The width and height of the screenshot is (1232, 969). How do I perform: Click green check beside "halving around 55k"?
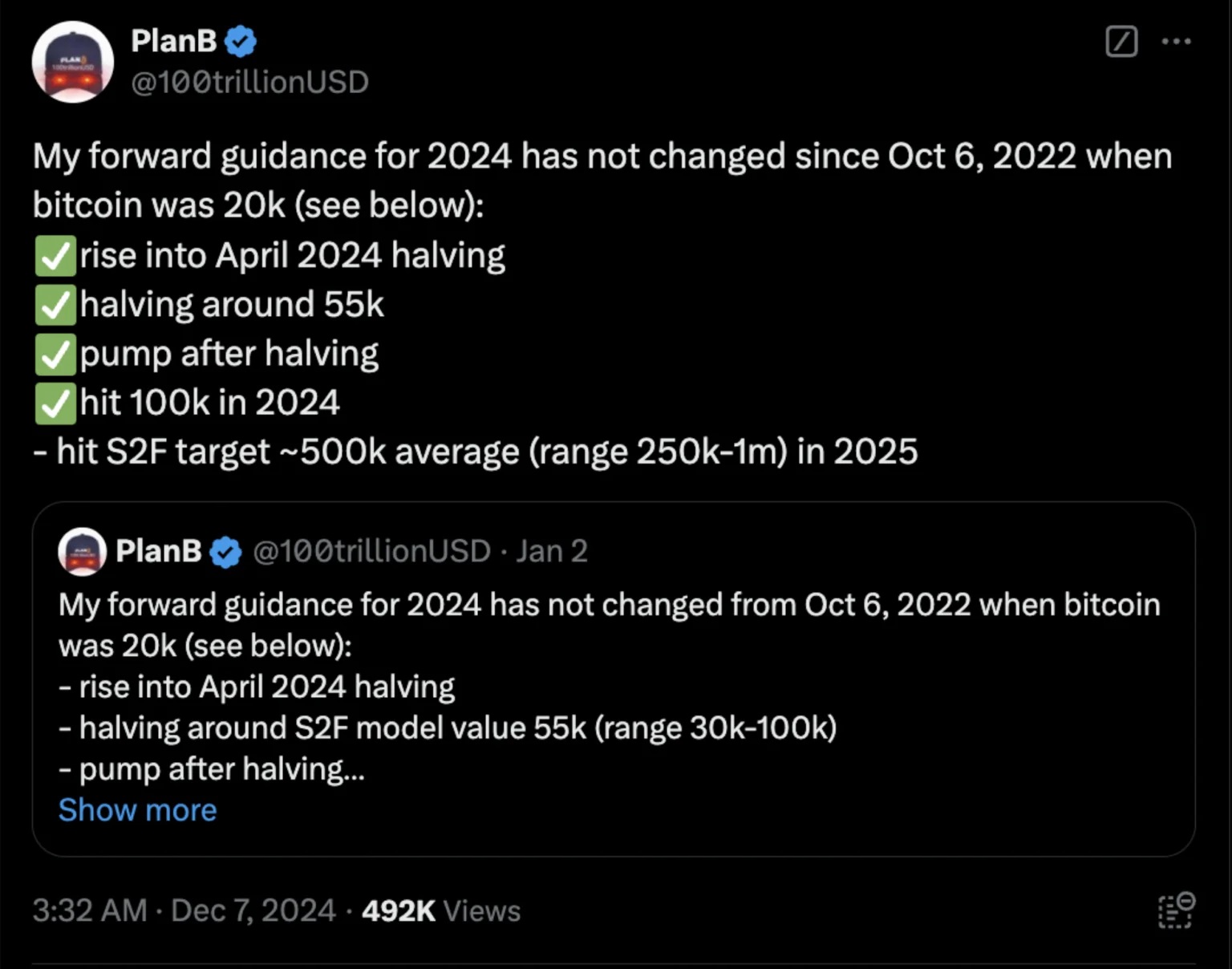55,305
